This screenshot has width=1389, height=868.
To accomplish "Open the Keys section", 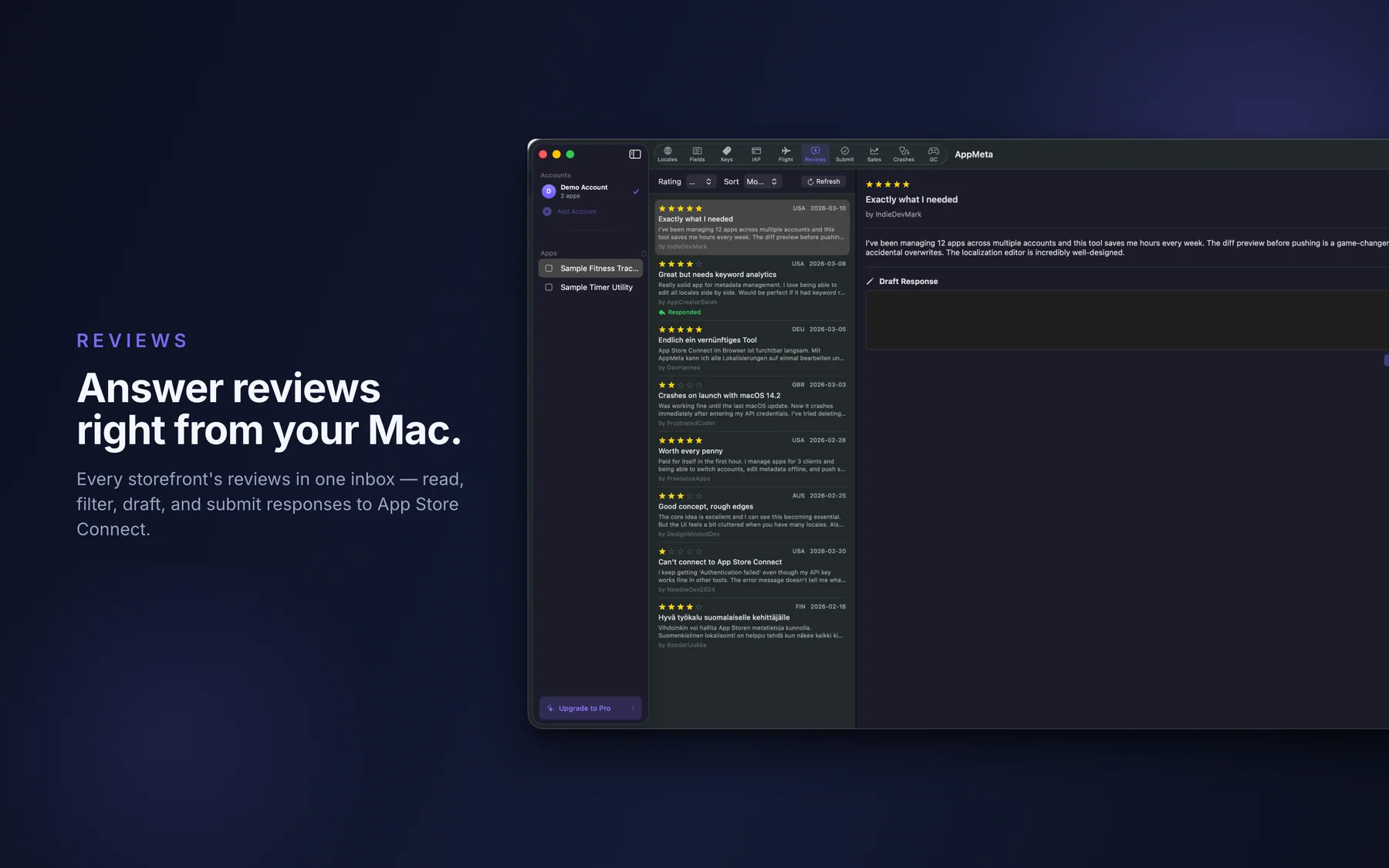I will (x=726, y=154).
